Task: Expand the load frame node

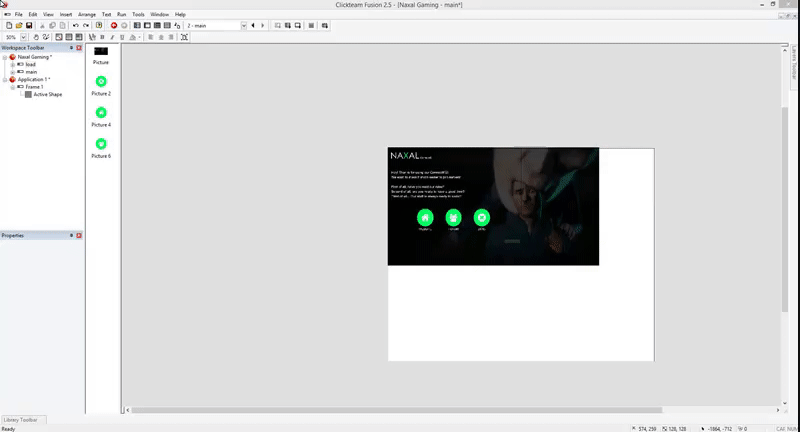Action: 13,65
